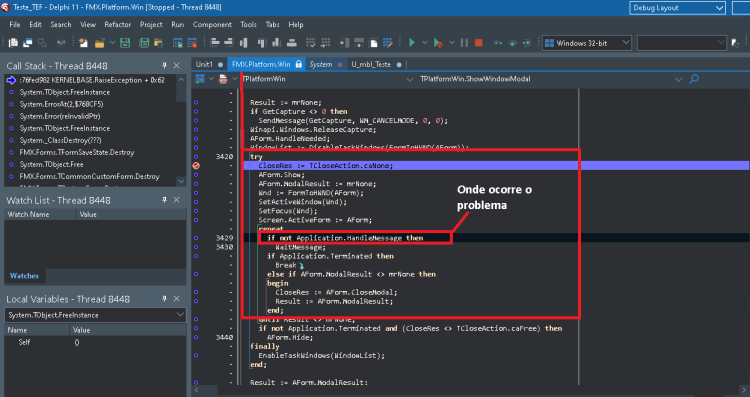Viewport: 750px width, 397px height.
Task: Toggle the read-only lock on the FMX.Platform.Win tab
Action: click(298, 64)
